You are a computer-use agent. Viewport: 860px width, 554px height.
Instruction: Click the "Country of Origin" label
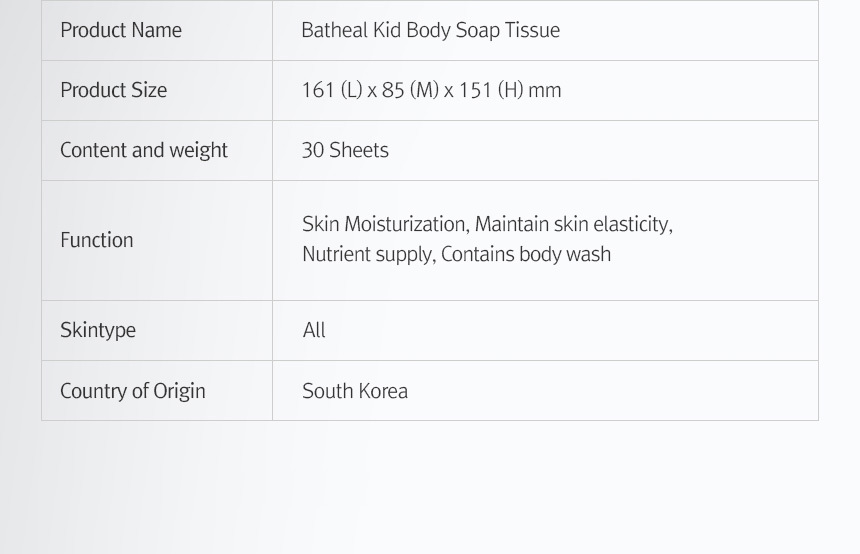point(133,391)
